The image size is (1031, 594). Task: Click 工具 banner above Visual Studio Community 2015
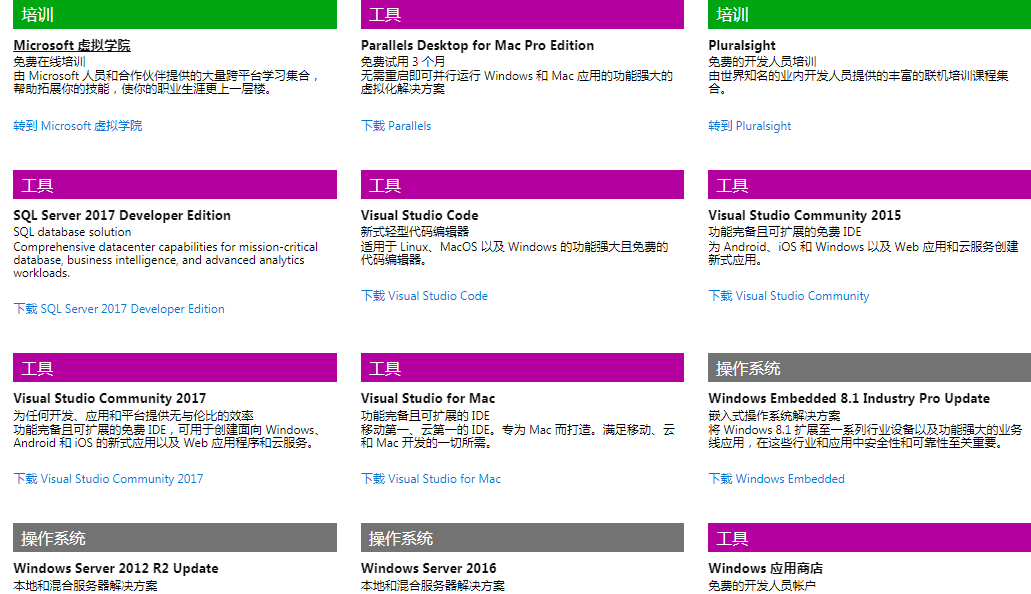click(x=869, y=185)
